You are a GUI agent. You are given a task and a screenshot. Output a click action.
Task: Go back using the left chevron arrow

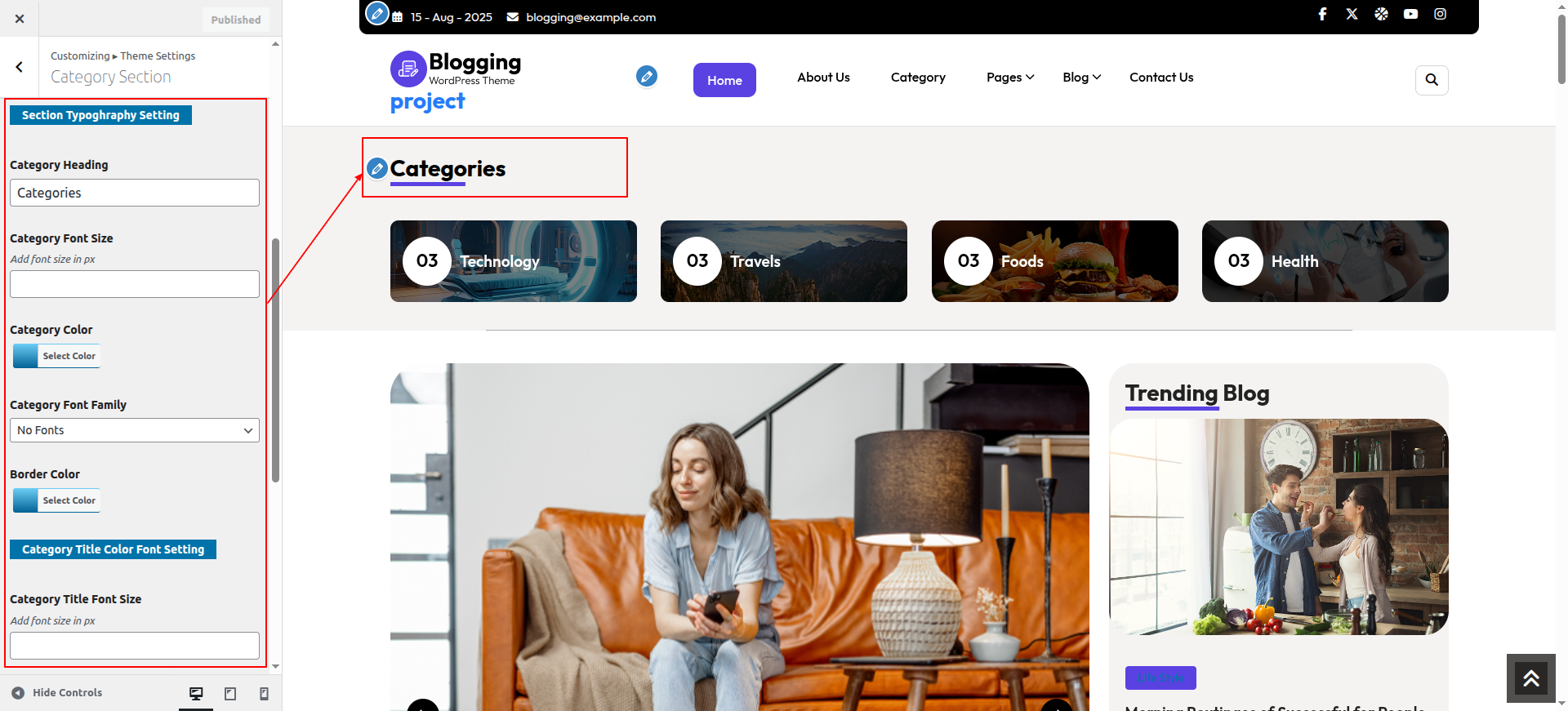[x=20, y=67]
